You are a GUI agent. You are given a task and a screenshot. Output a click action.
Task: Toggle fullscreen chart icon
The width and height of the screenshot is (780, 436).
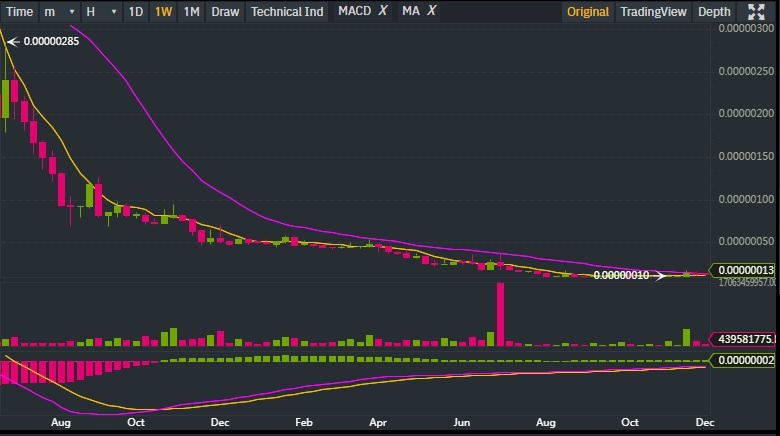click(x=756, y=12)
